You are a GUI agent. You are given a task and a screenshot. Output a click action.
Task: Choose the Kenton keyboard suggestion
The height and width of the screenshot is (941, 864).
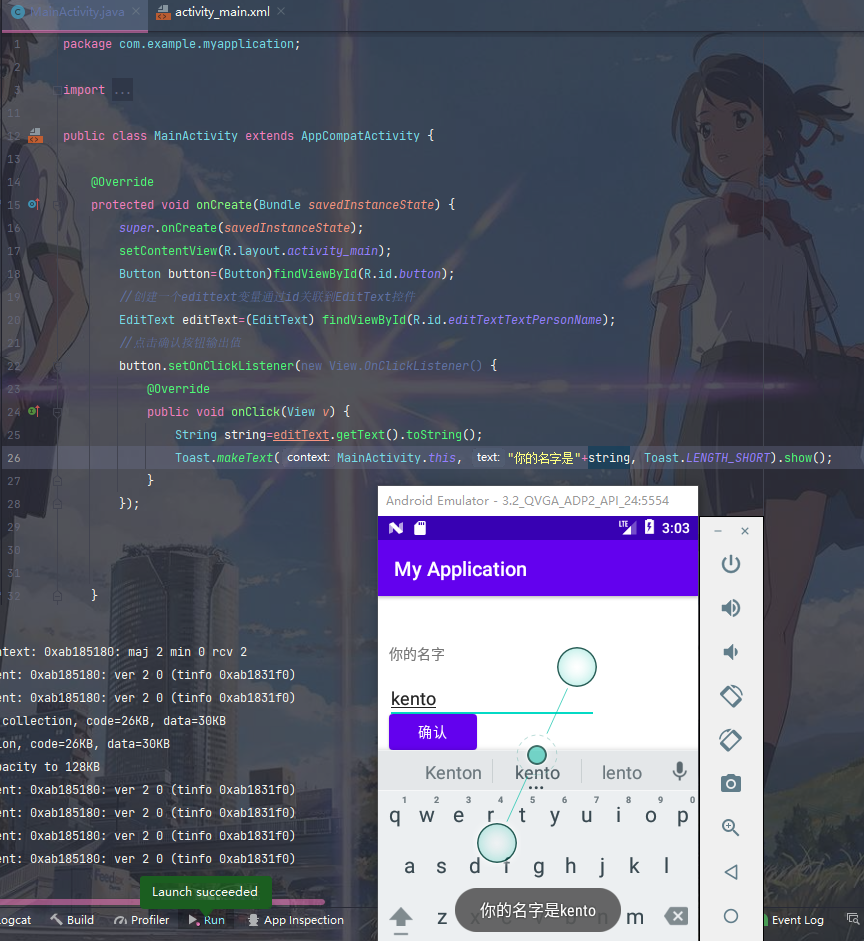click(x=453, y=773)
